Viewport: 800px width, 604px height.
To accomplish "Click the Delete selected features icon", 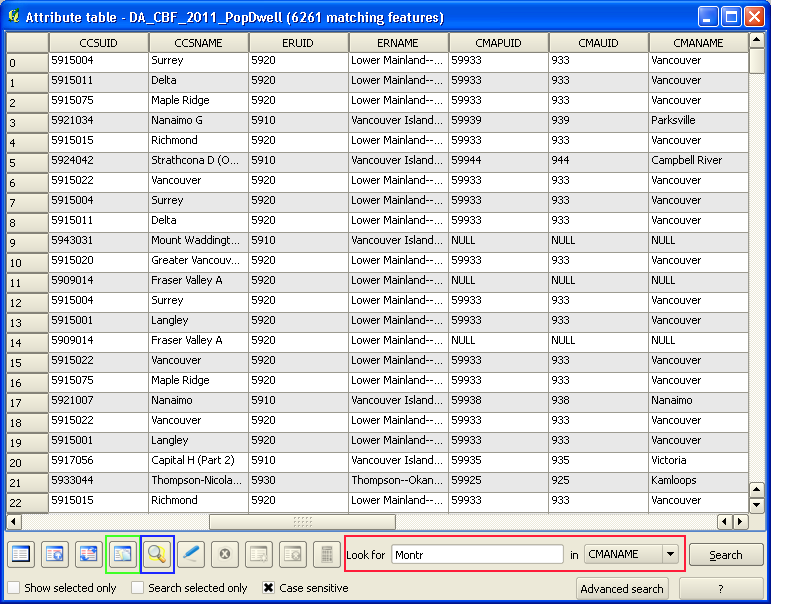I will pyautogui.click(x=225, y=554).
